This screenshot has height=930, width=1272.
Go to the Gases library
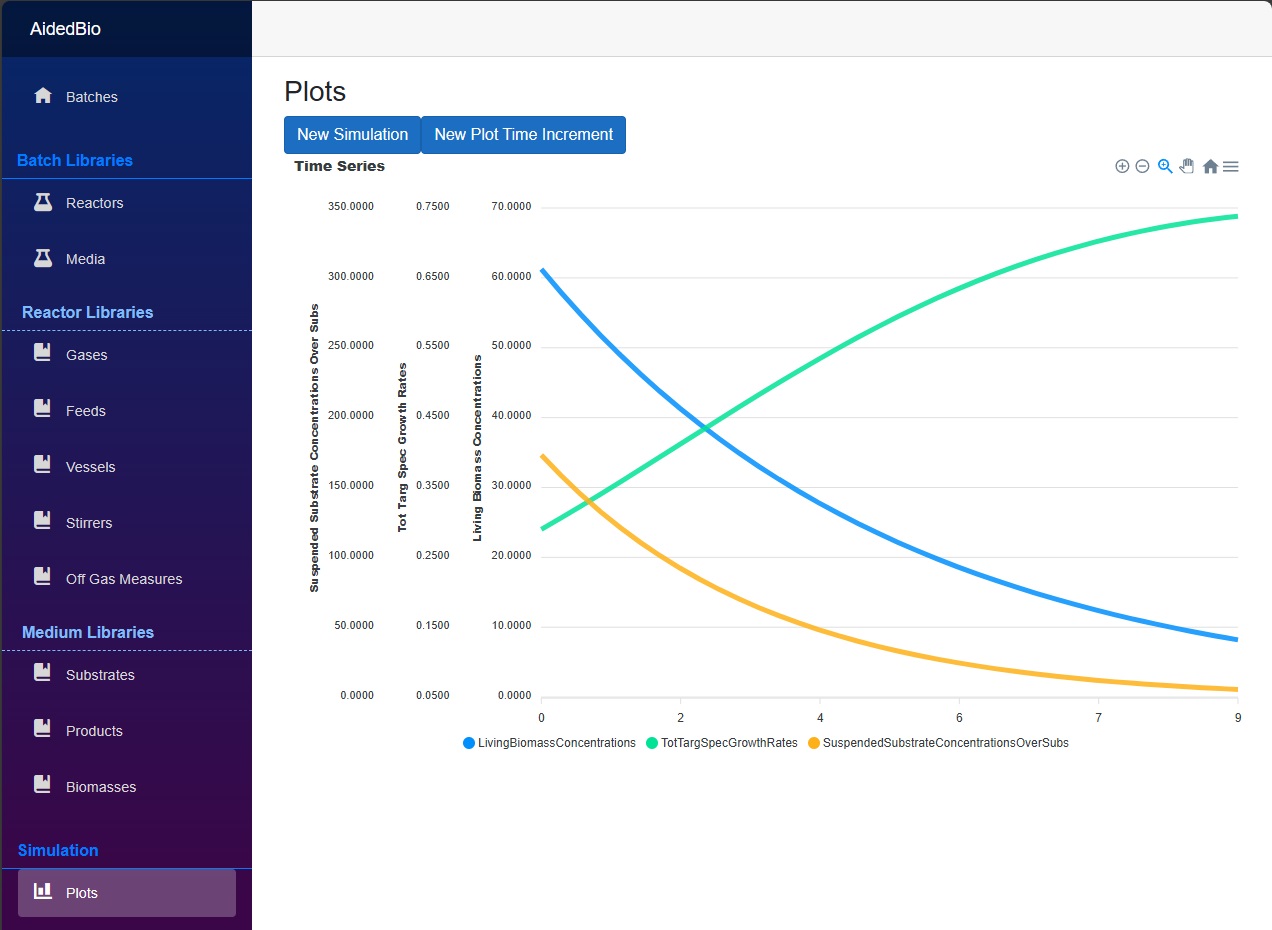[127, 355]
